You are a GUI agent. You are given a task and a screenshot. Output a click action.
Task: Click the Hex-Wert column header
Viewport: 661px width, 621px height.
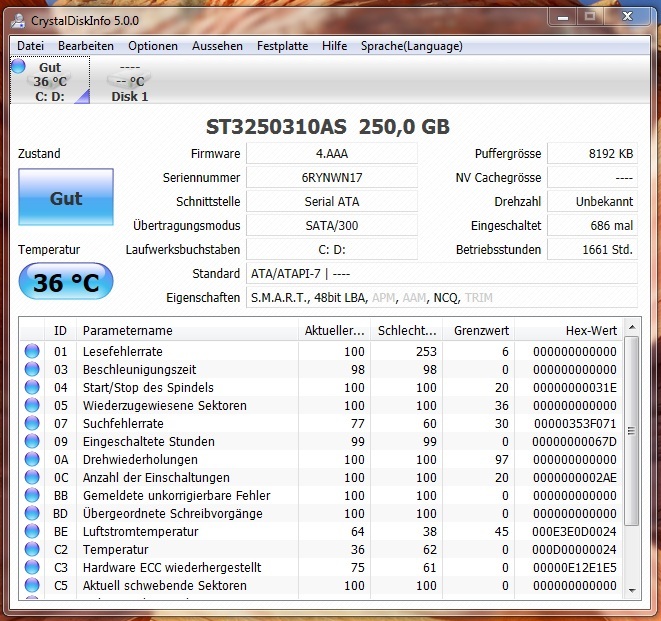[x=569, y=331]
